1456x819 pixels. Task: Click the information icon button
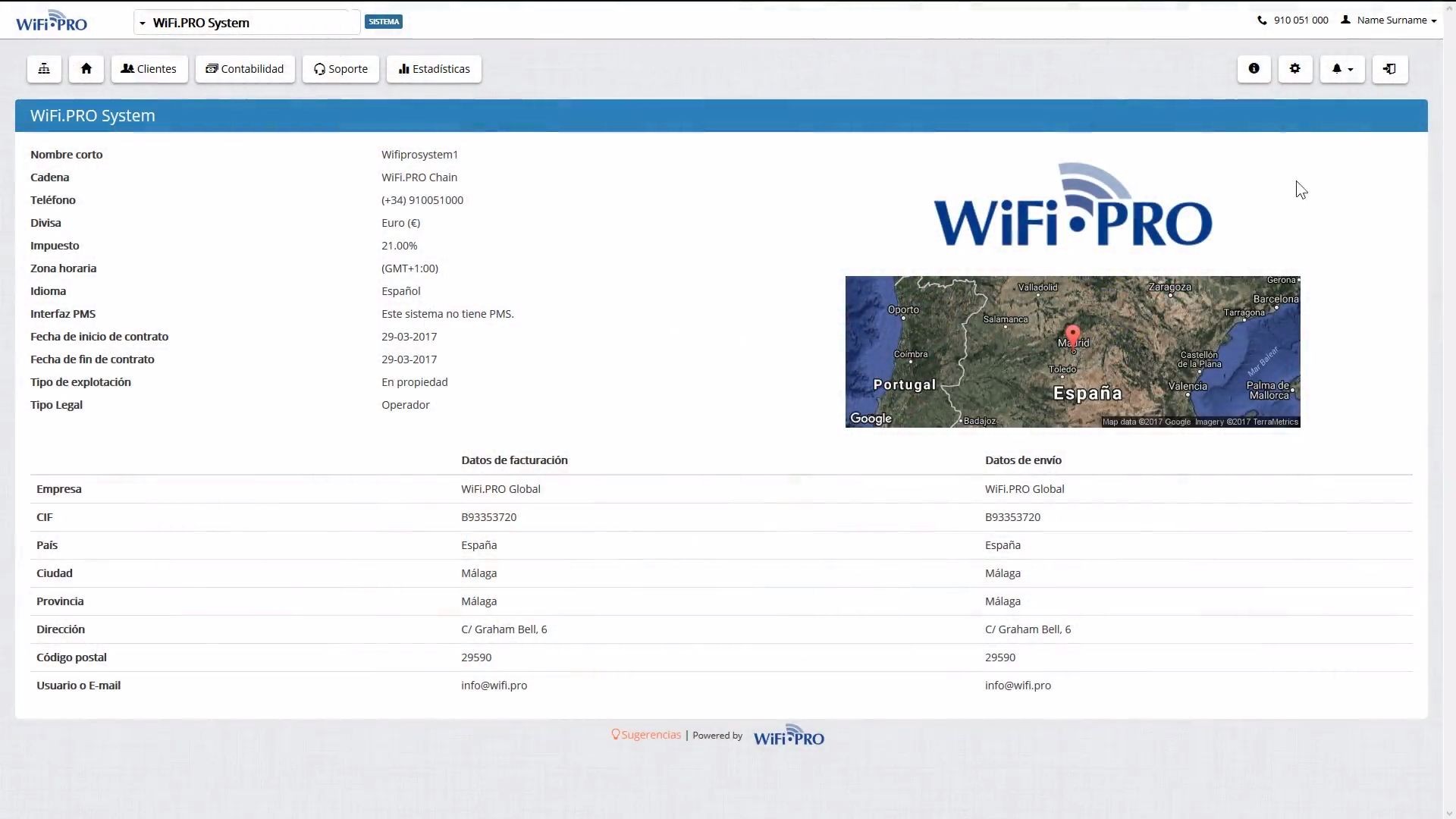pyautogui.click(x=1254, y=69)
